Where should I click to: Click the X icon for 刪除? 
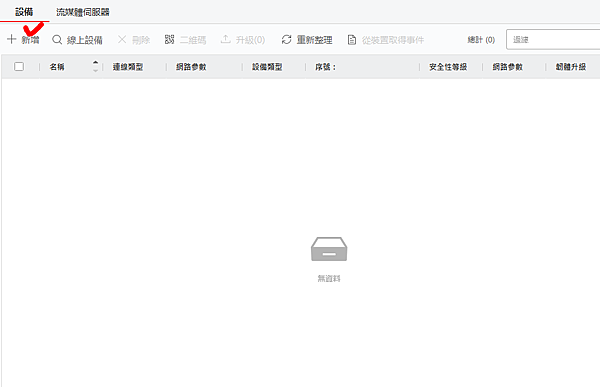coord(122,39)
